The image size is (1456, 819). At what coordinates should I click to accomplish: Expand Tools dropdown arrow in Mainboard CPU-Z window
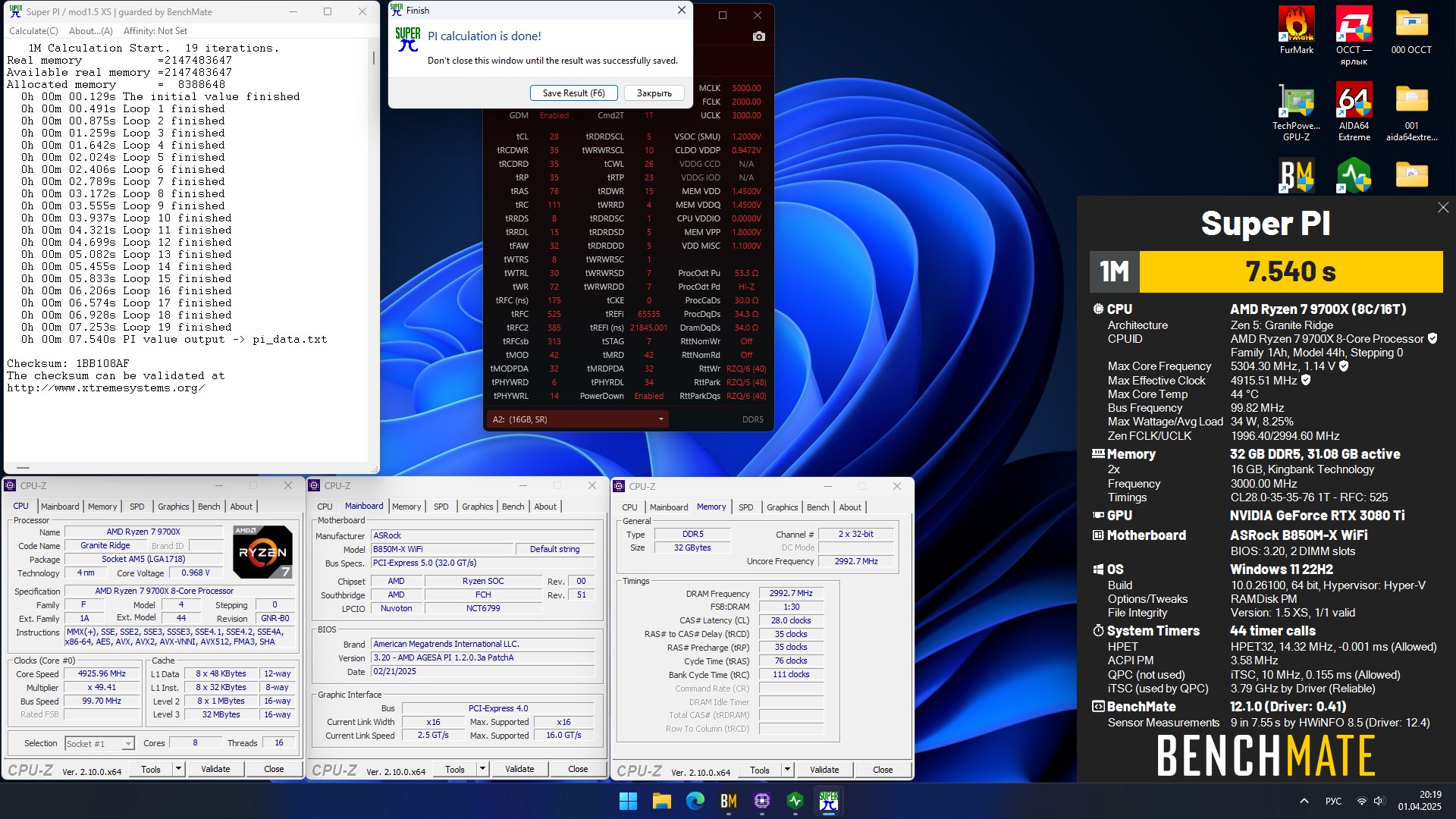click(x=483, y=769)
